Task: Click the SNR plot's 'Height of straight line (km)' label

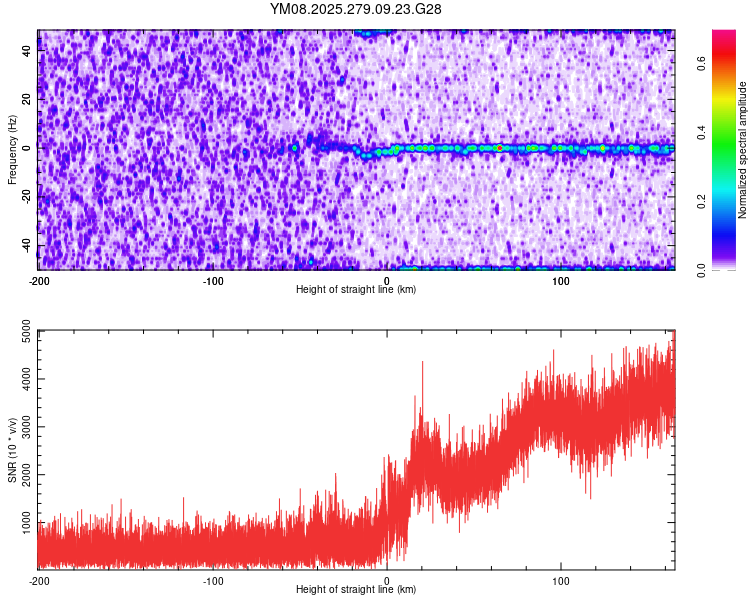Action: 356,589
